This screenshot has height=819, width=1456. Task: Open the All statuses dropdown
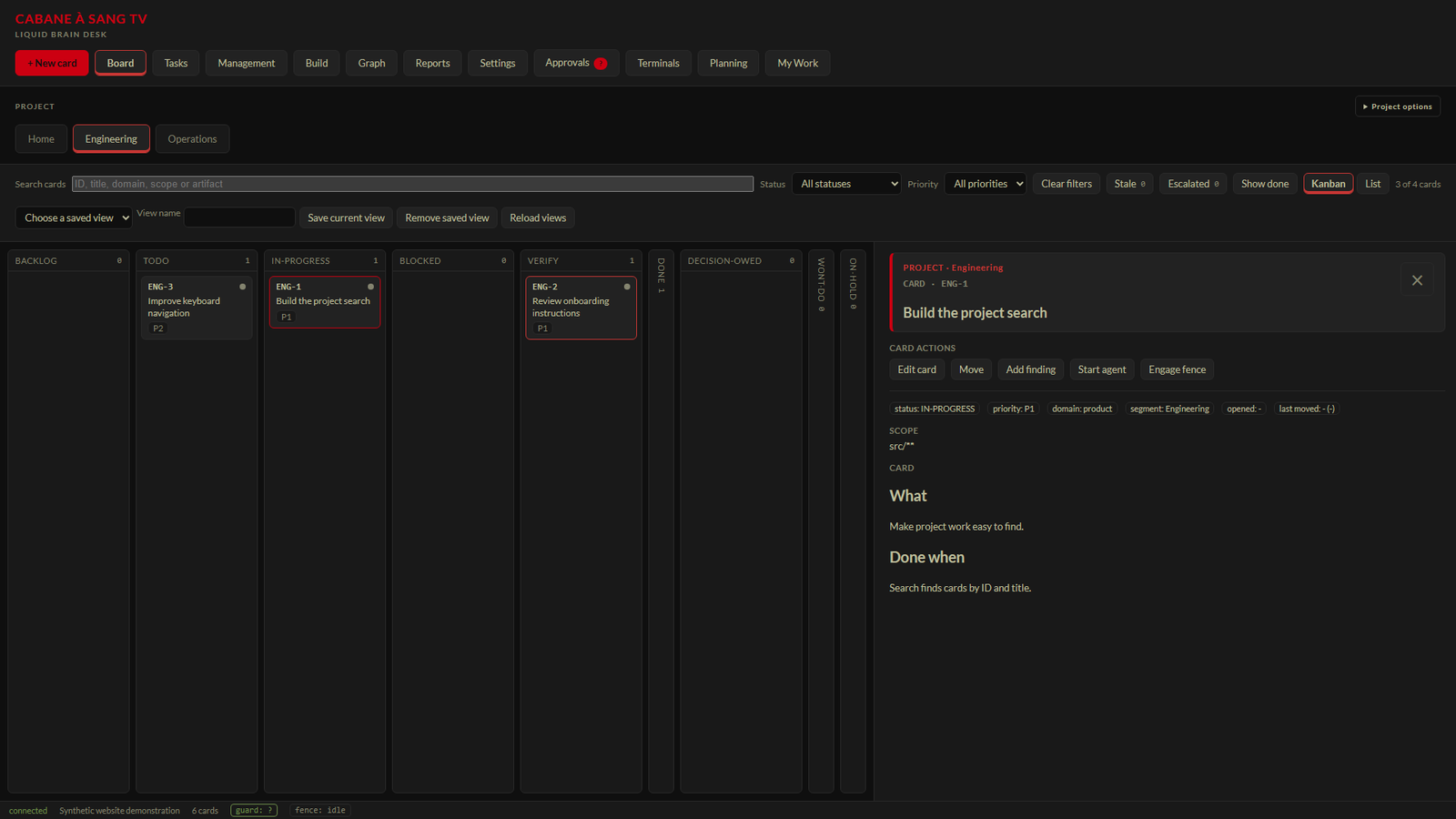pos(846,184)
